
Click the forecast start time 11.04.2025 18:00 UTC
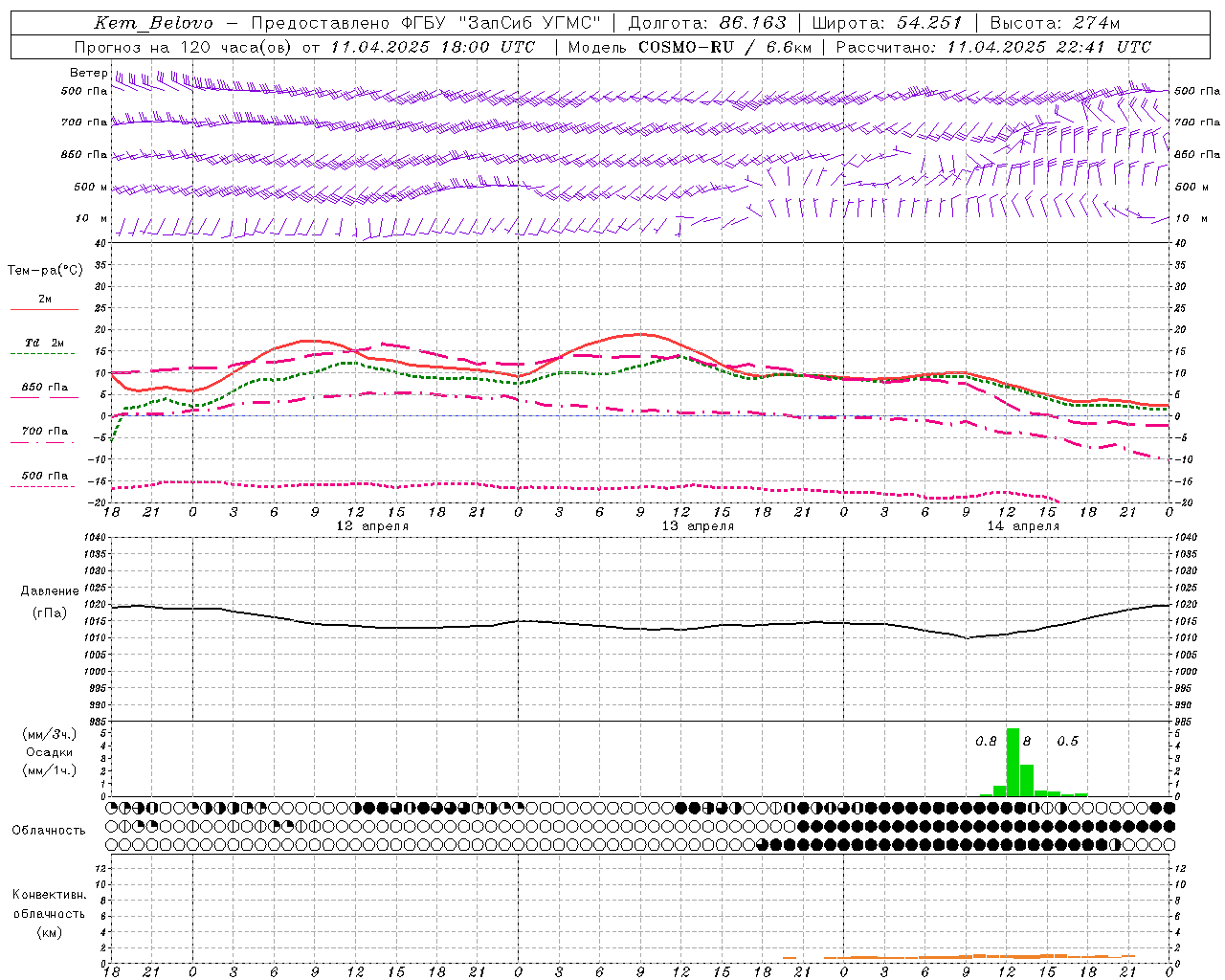434,47
